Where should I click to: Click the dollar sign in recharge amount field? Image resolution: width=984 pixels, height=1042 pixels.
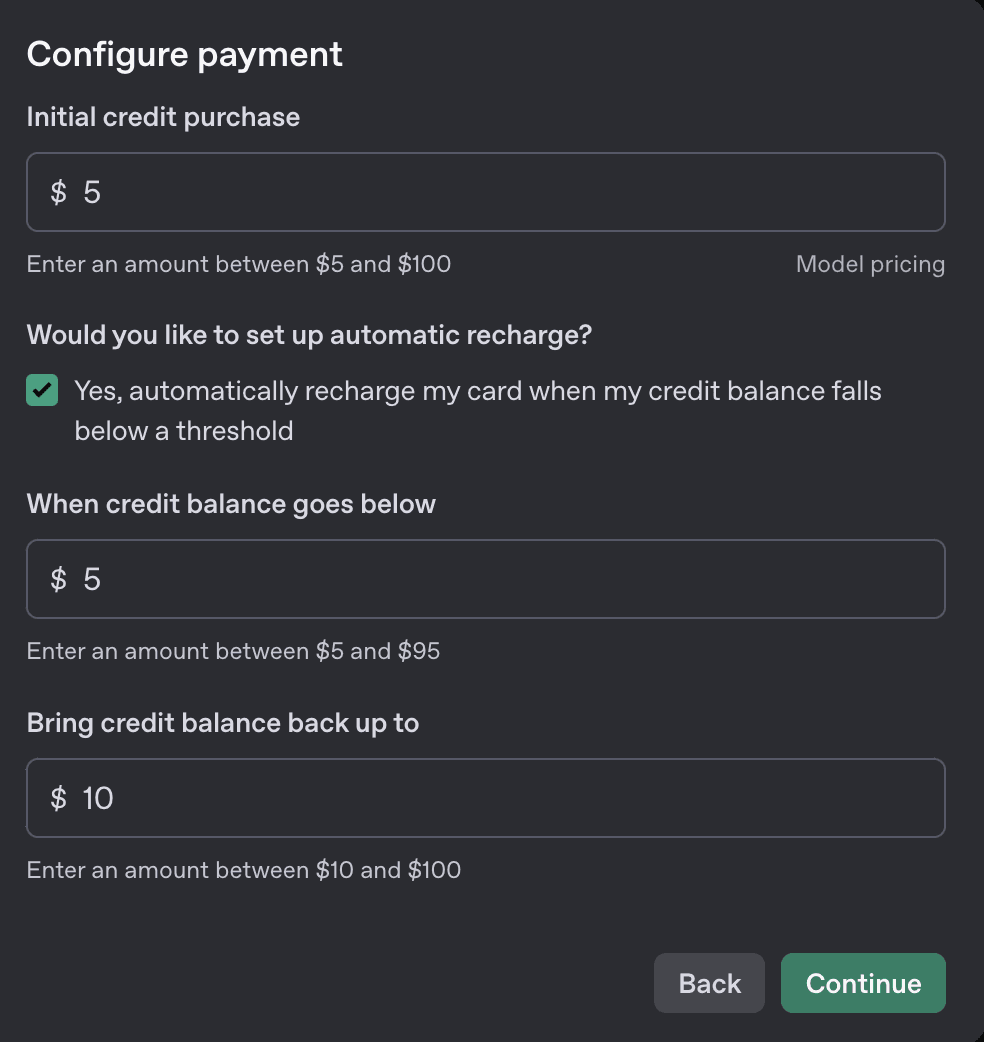[56, 797]
